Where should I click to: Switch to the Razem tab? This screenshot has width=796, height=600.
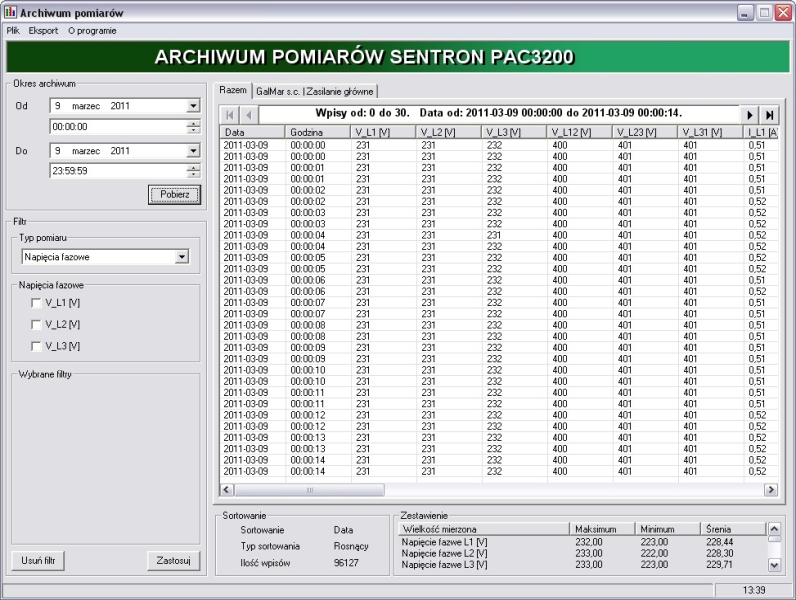(233, 90)
